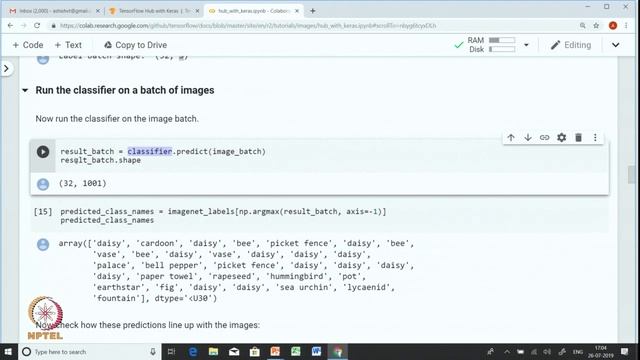
Task: Copy link to cell icon
Action: point(544,138)
